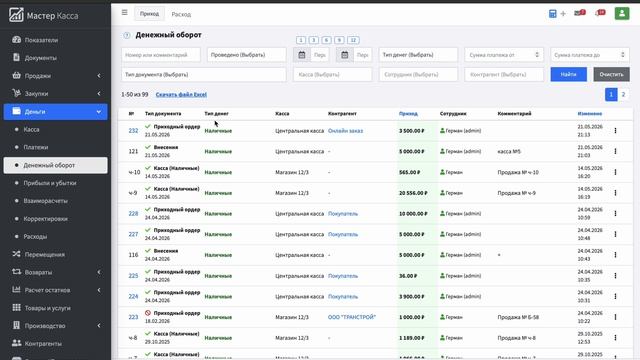Open the first date calendar icon

pyautogui.click(x=302, y=55)
